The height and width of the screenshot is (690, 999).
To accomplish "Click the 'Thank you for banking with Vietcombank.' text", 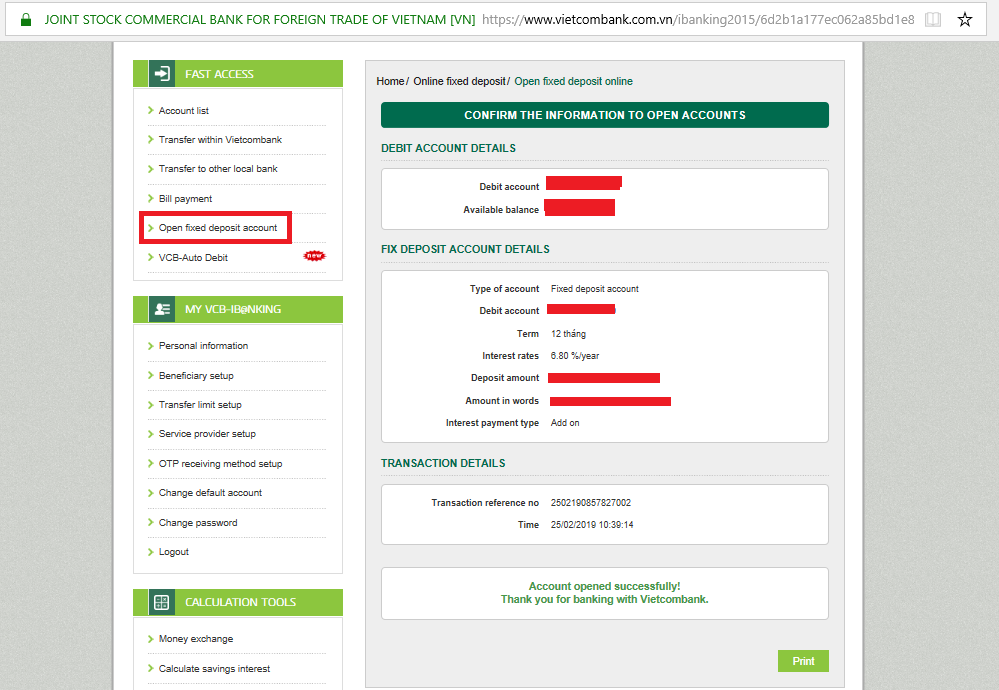I will 605,600.
